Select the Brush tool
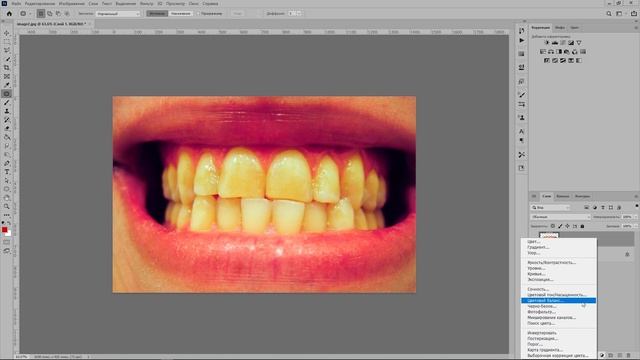 click(x=7, y=102)
